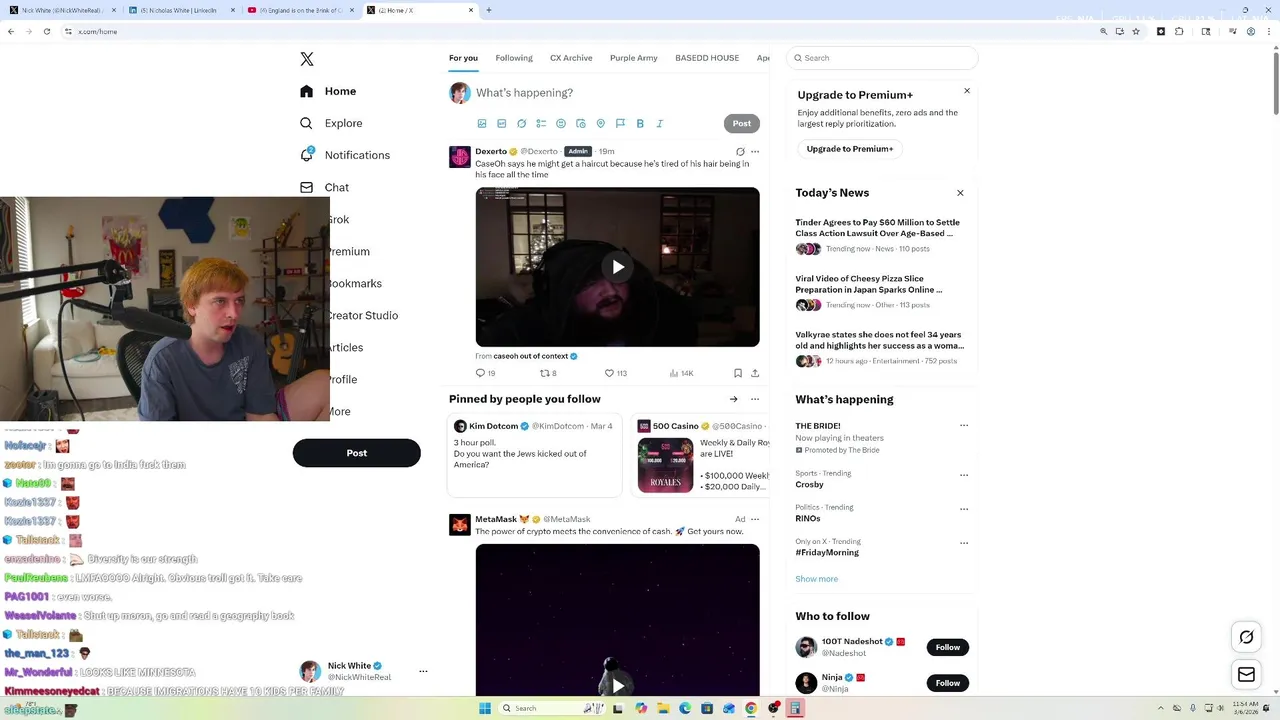This screenshot has height=720, width=1280.
Task: Click the Grok enhance icon in composer
Action: [x=521, y=124]
